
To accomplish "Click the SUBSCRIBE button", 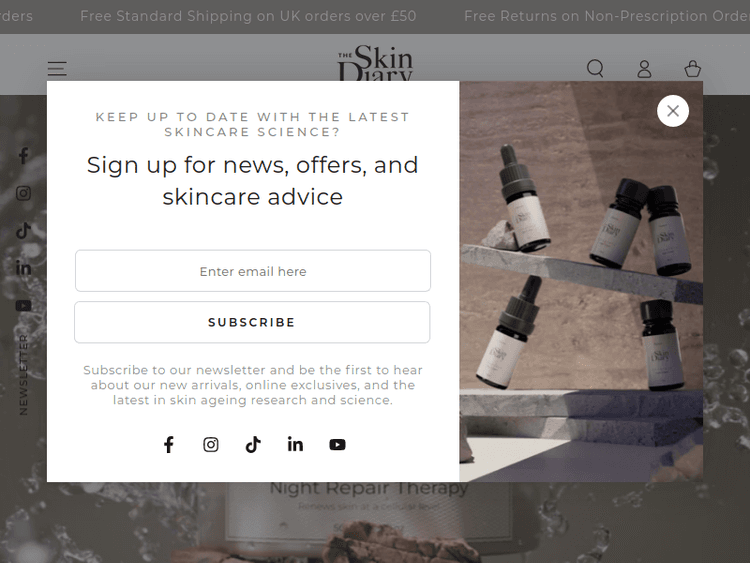I will [252, 322].
